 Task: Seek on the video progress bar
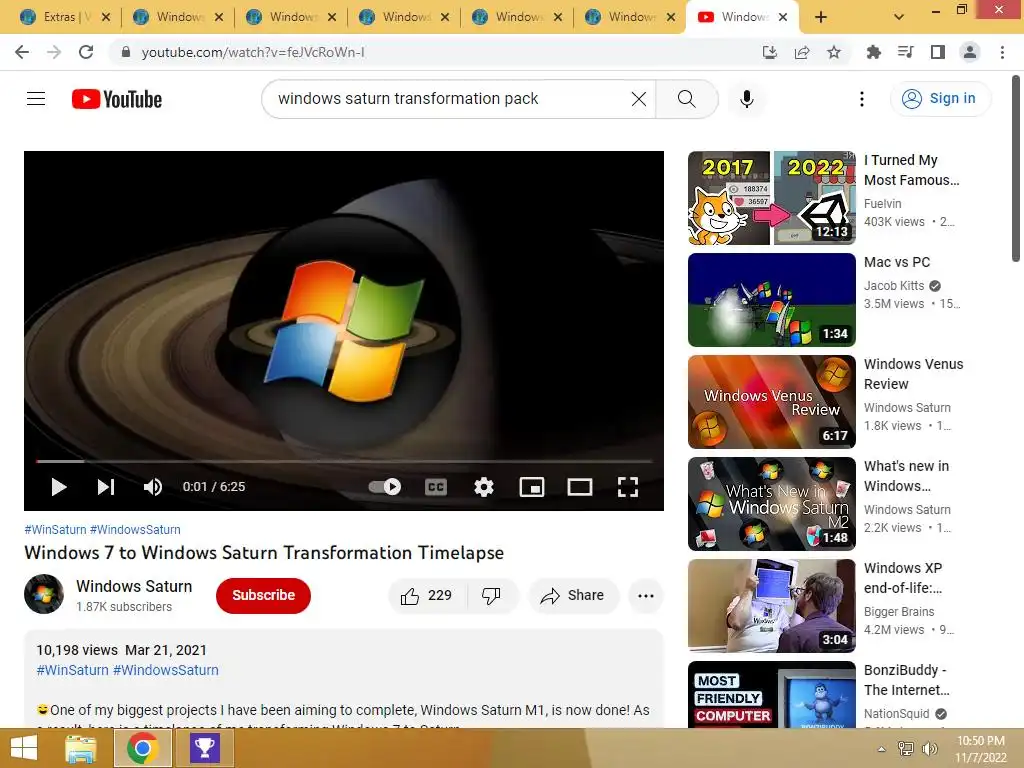point(344,461)
